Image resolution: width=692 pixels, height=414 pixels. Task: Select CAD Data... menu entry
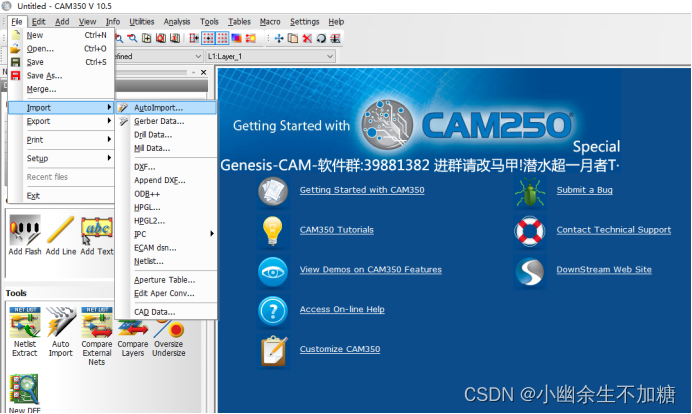tap(166, 312)
